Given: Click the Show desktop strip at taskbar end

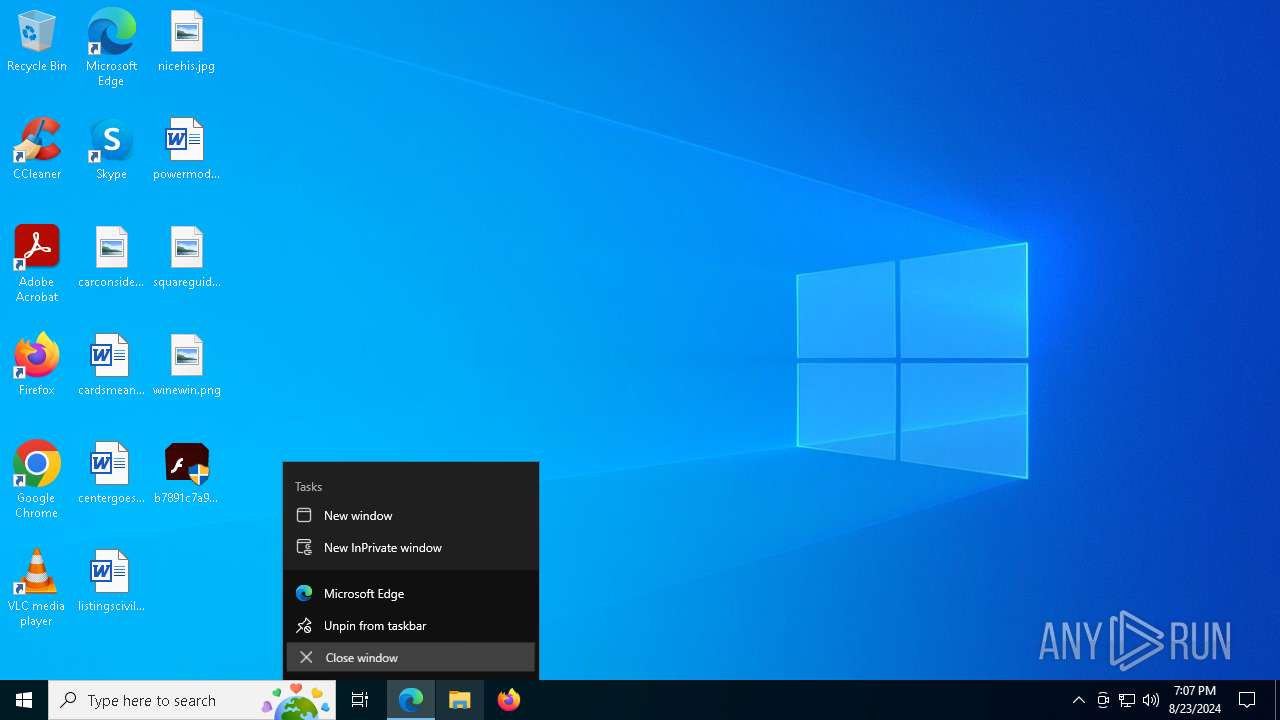Looking at the screenshot, I should click(x=1277, y=700).
